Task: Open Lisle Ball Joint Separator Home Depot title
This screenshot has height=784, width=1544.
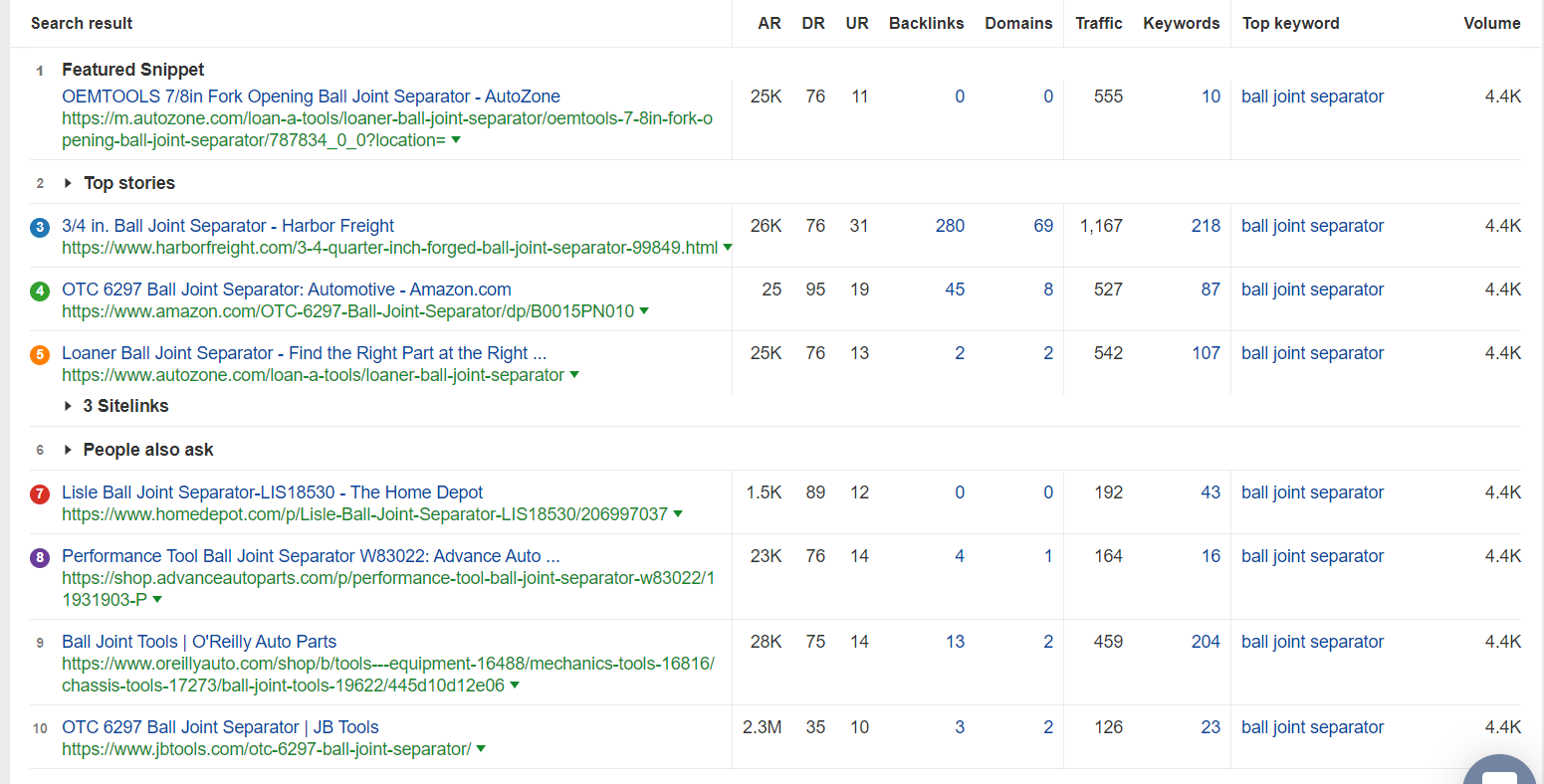Action: pos(272,492)
